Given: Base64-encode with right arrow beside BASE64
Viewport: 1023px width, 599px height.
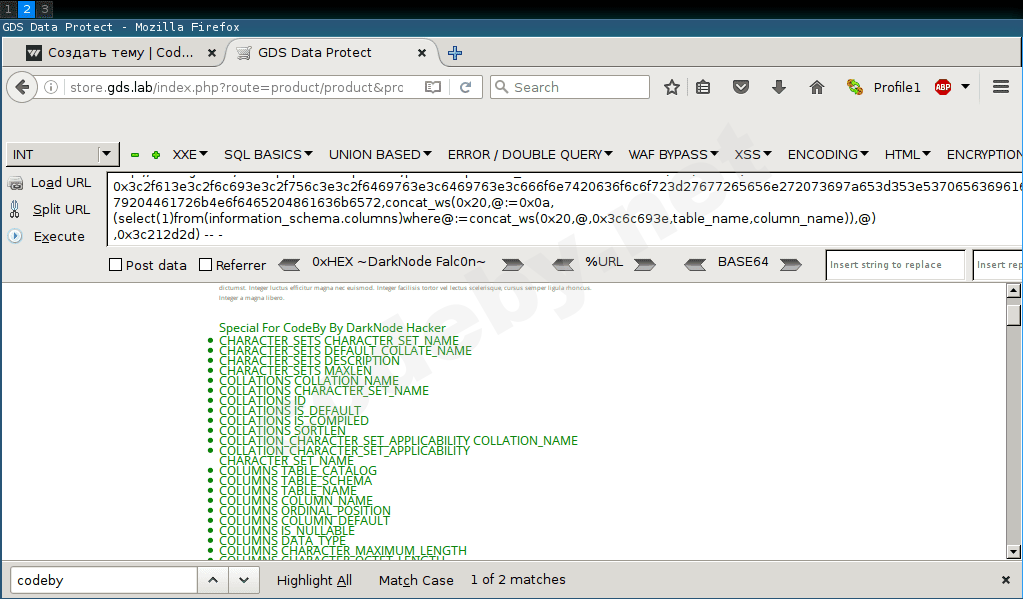Looking at the screenshot, I should 791,264.
